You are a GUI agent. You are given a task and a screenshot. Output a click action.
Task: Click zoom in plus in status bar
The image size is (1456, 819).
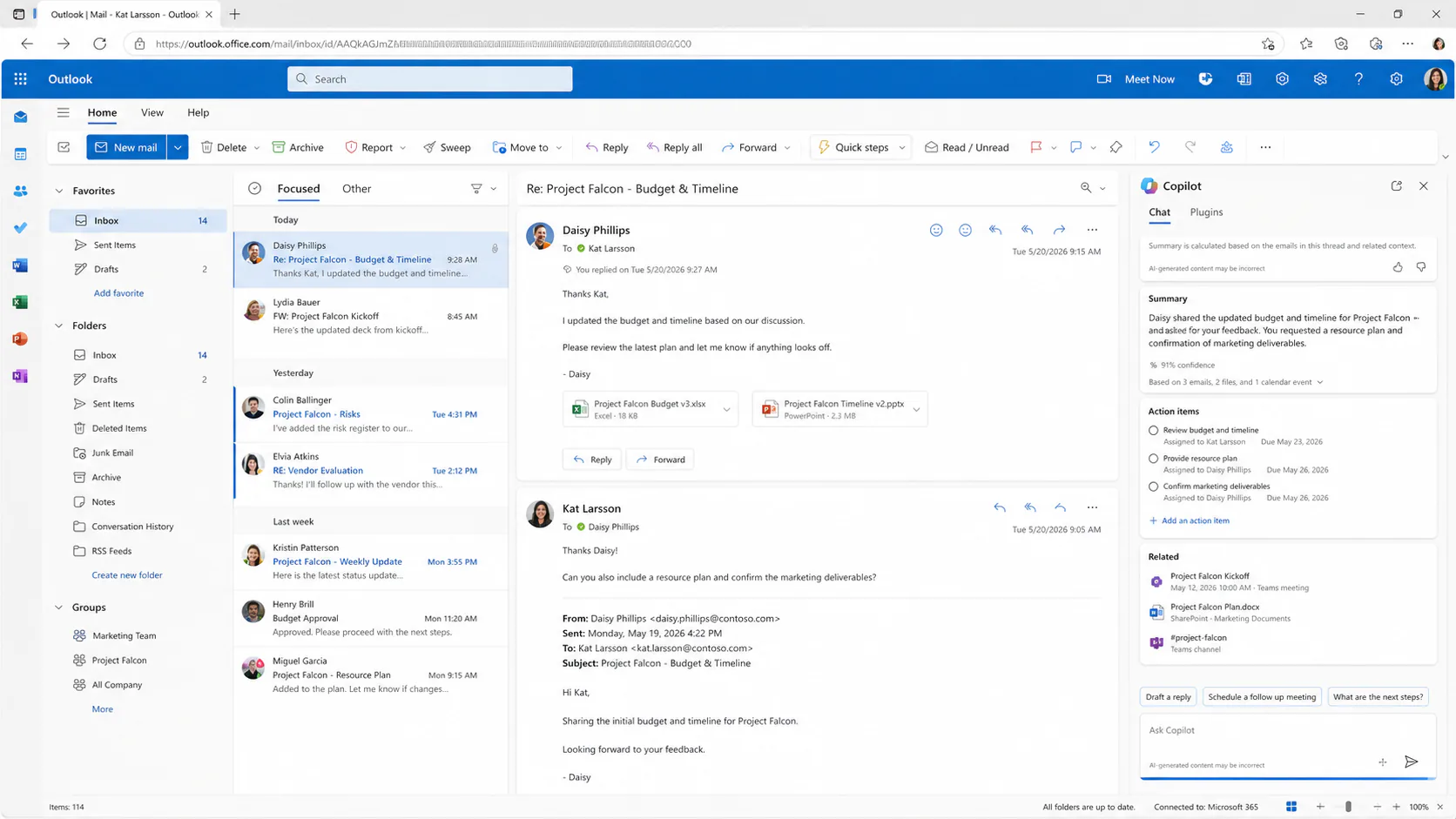click(1396, 807)
